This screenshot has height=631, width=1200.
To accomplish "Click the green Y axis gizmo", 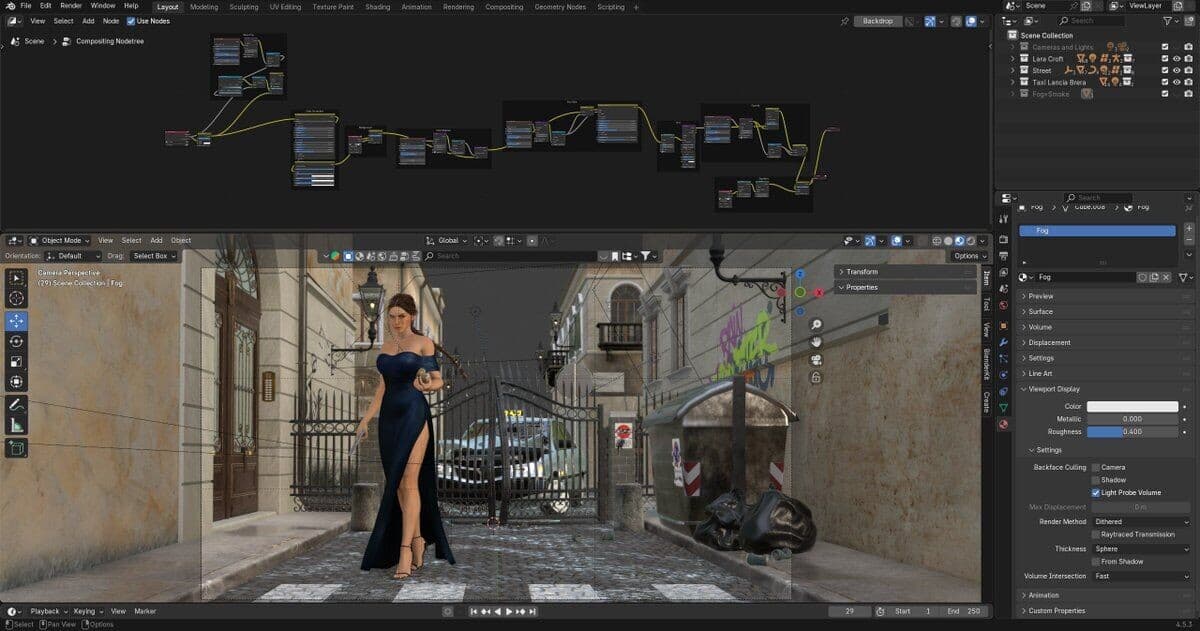I will coord(800,292).
